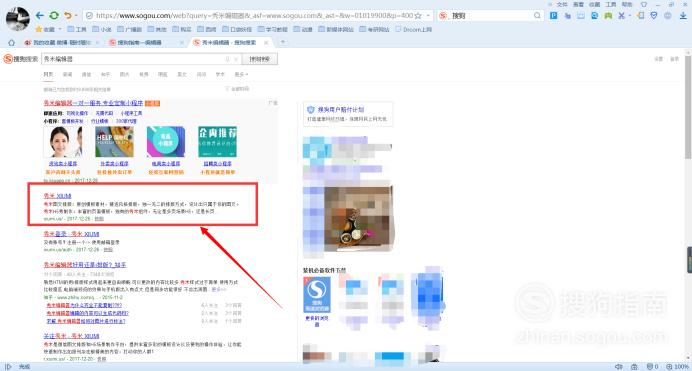Click the 设置 link at top right
The image size is (692, 371).
tap(658, 59)
